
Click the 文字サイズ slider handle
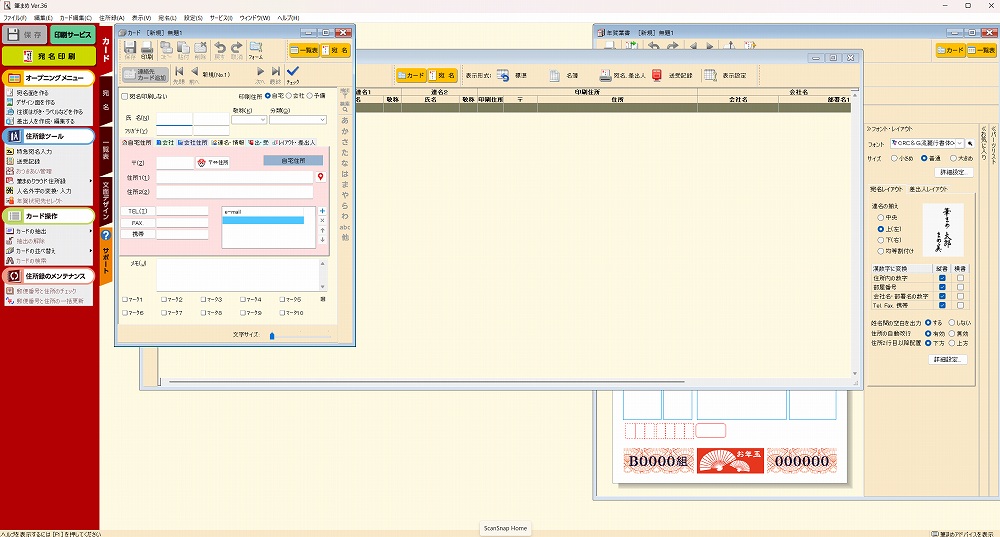(271, 336)
